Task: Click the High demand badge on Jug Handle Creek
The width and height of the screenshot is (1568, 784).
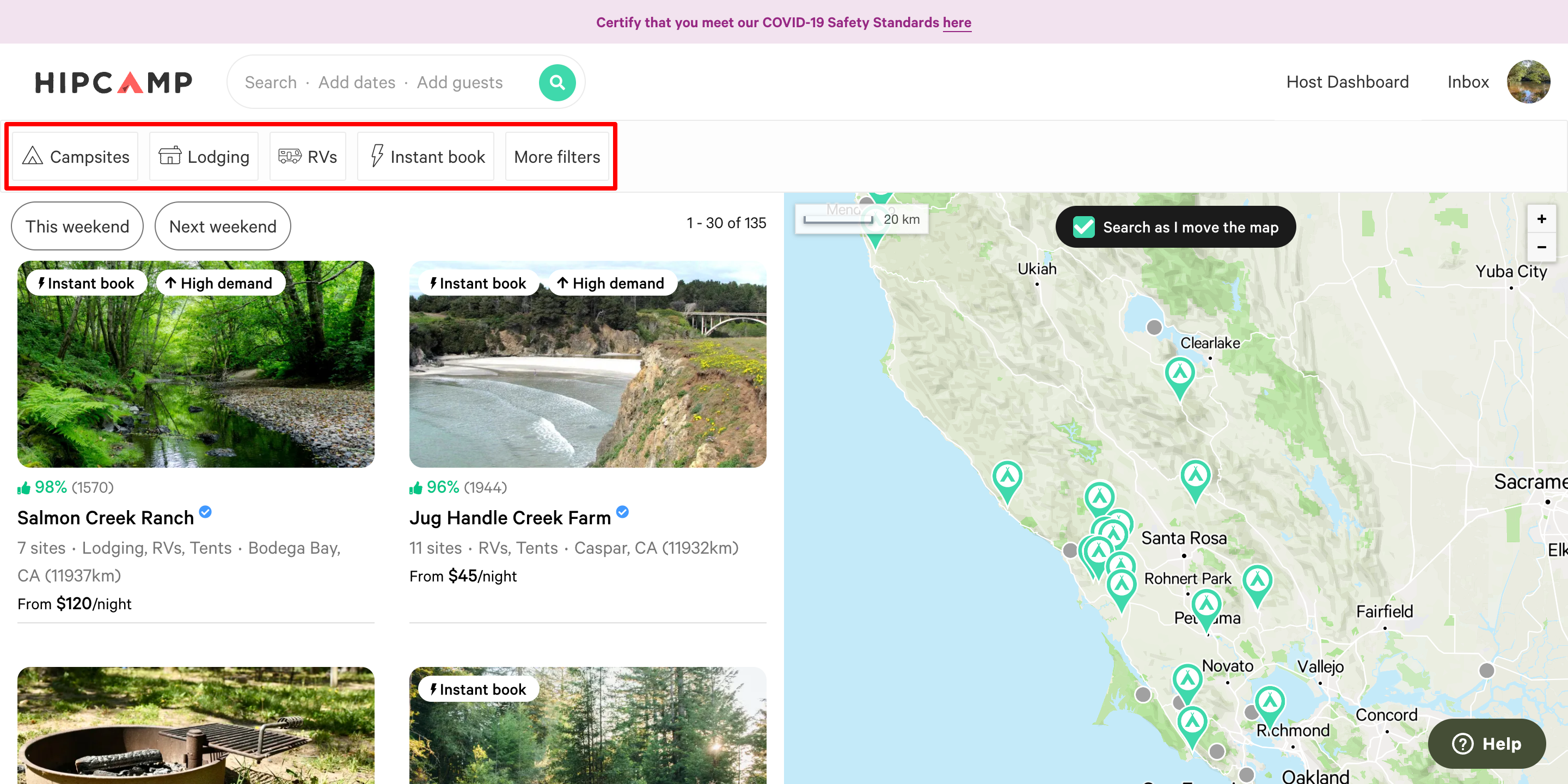Action: coord(612,283)
